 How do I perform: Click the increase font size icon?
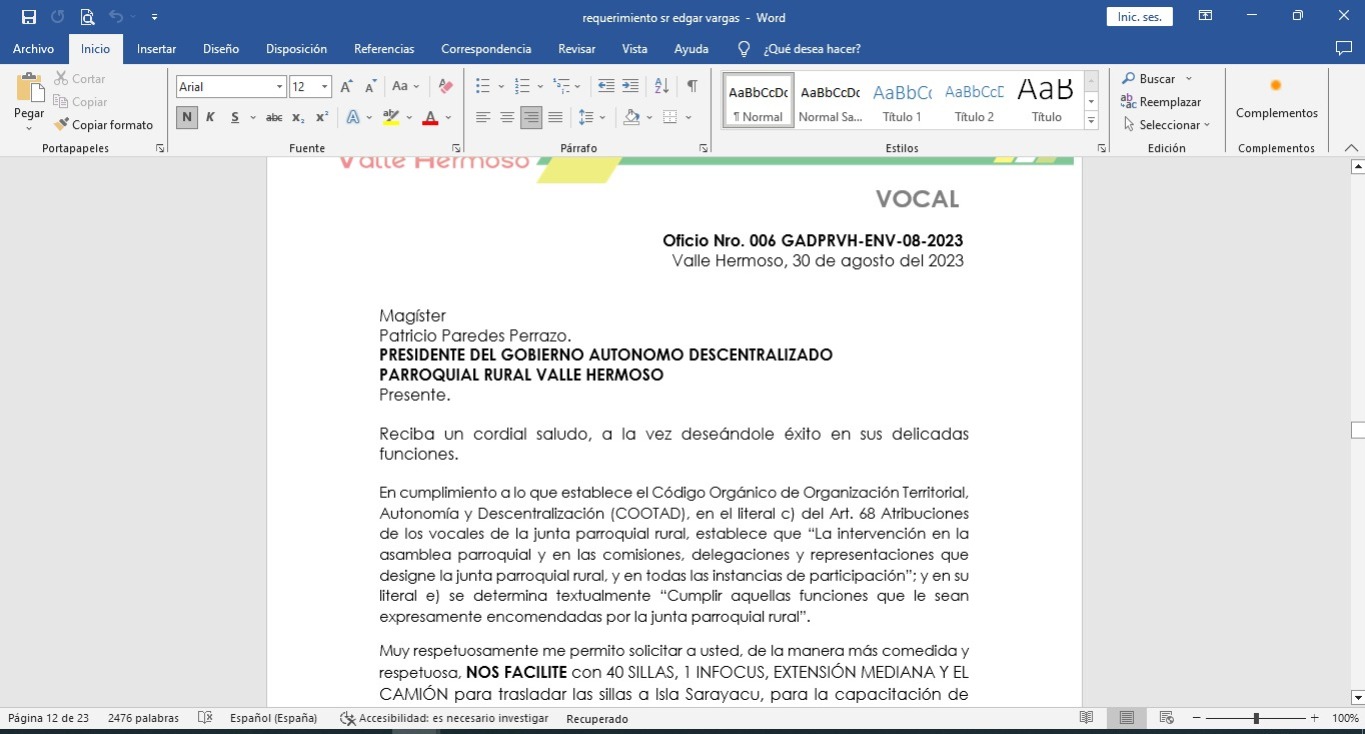[x=346, y=87]
